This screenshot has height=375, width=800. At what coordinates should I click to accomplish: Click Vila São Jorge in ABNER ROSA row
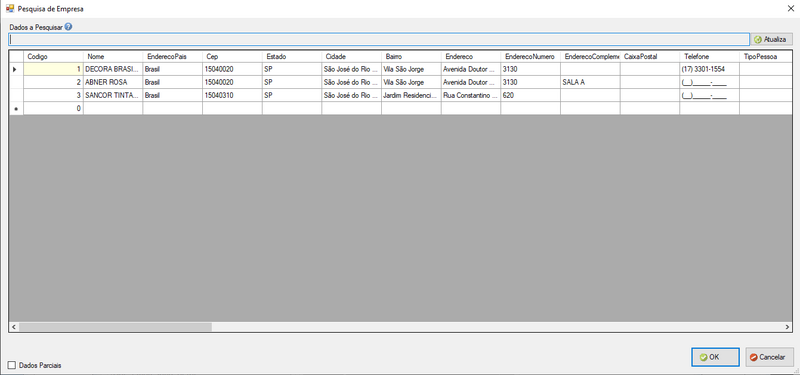412,82
